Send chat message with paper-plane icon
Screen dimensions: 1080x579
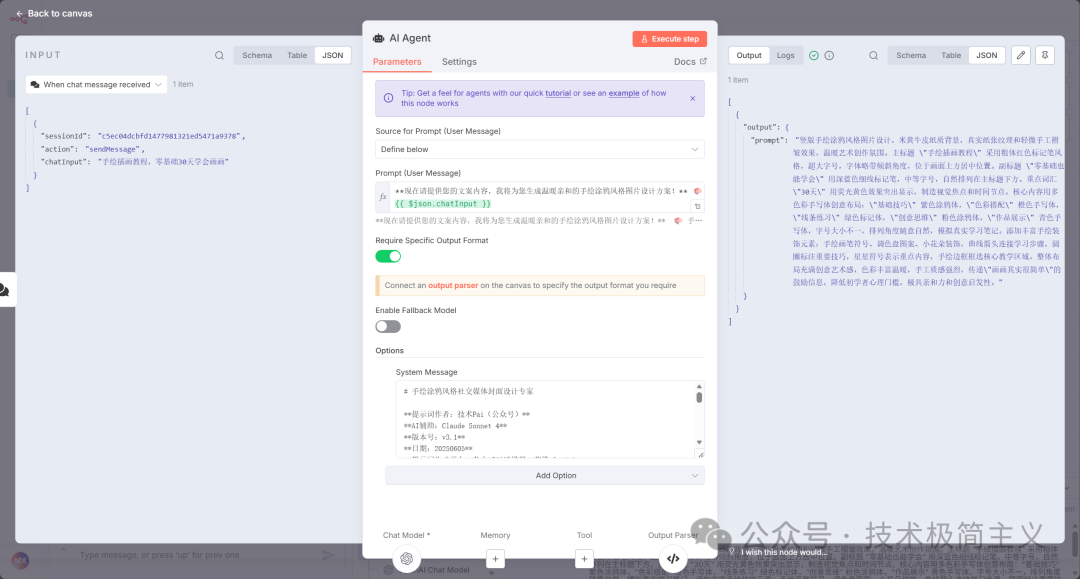(329, 555)
